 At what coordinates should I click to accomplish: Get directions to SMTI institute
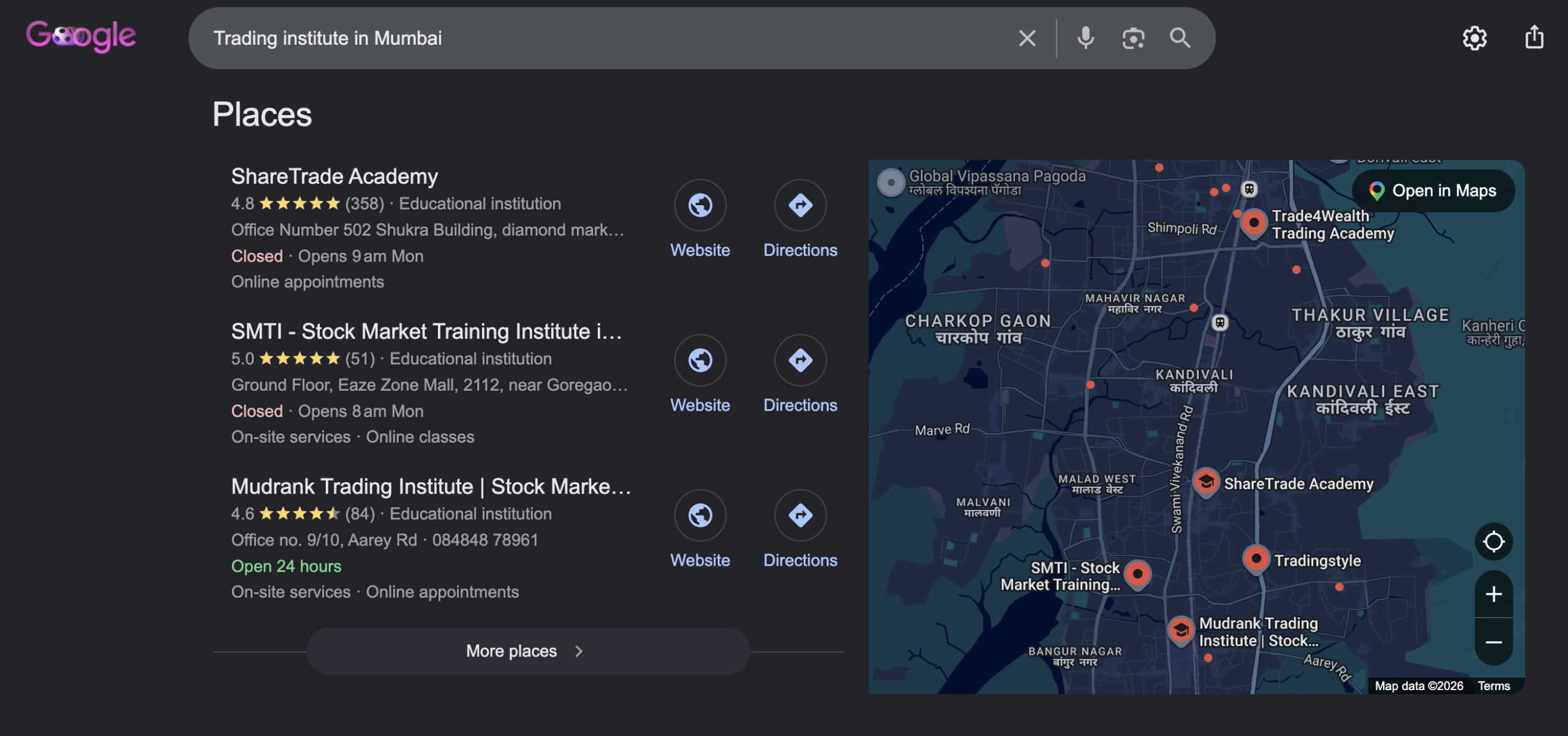click(x=800, y=360)
